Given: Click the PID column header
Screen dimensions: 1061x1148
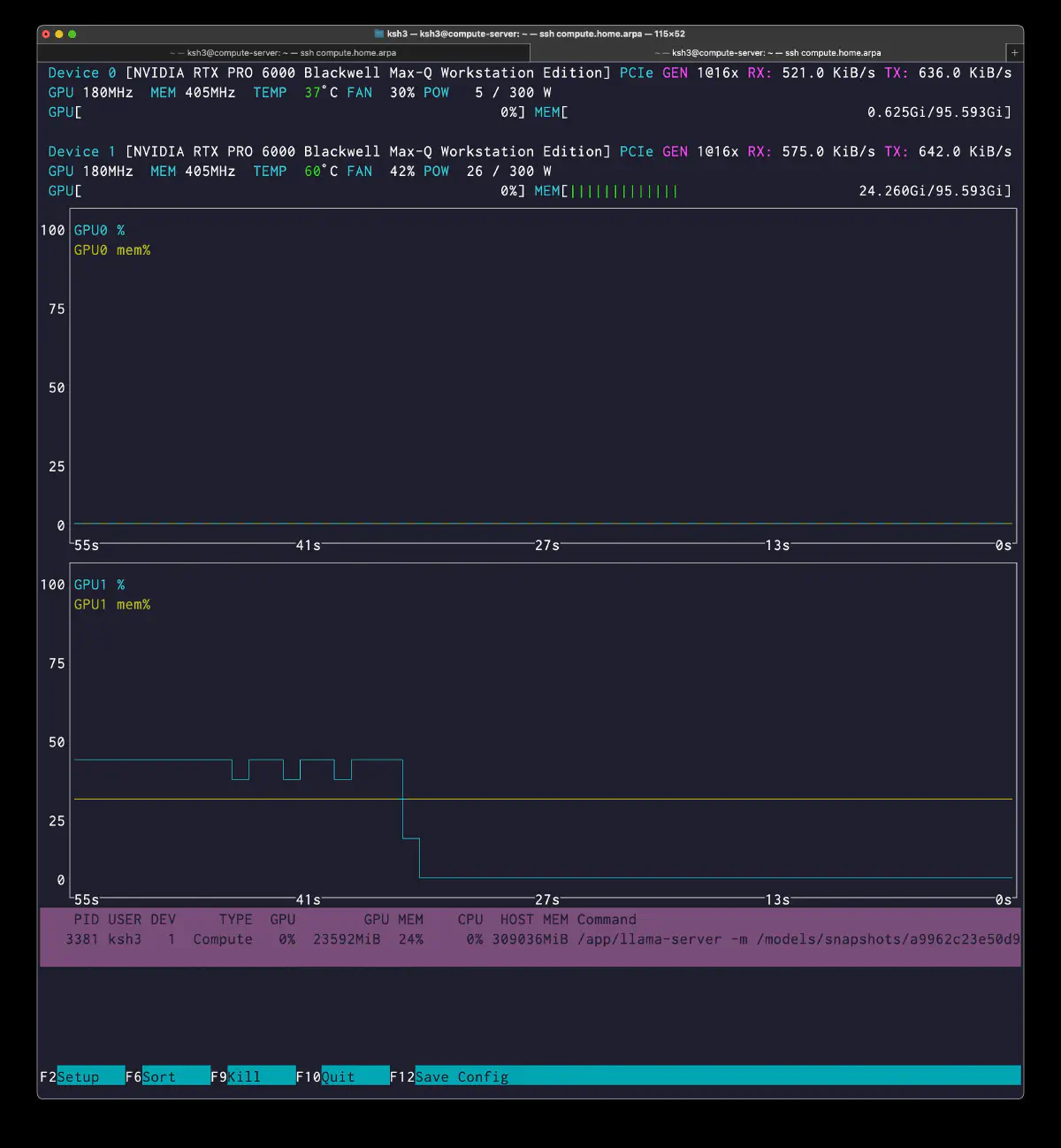Looking at the screenshot, I should pos(87,920).
